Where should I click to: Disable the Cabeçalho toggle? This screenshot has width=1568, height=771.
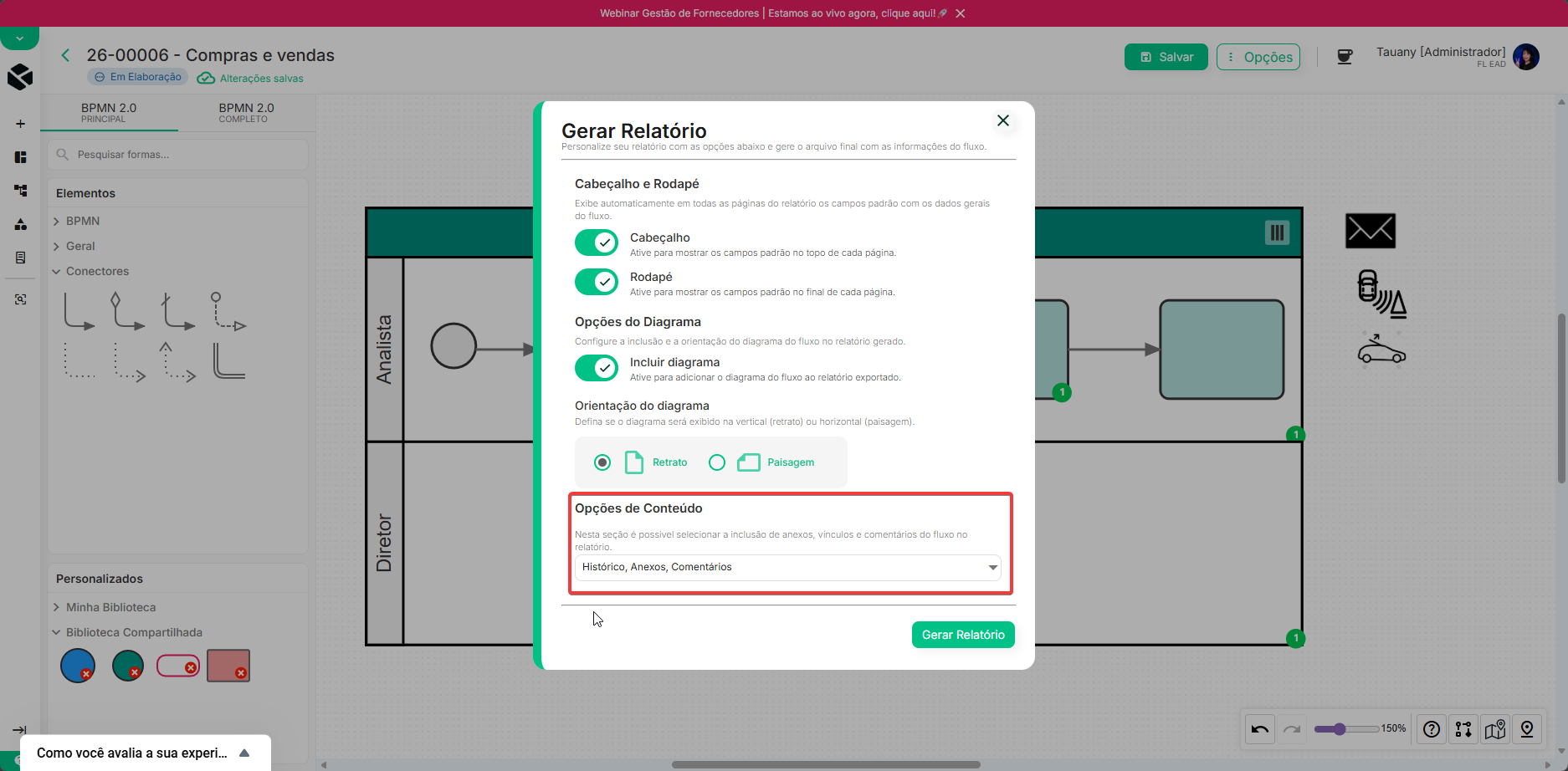coord(597,243)
